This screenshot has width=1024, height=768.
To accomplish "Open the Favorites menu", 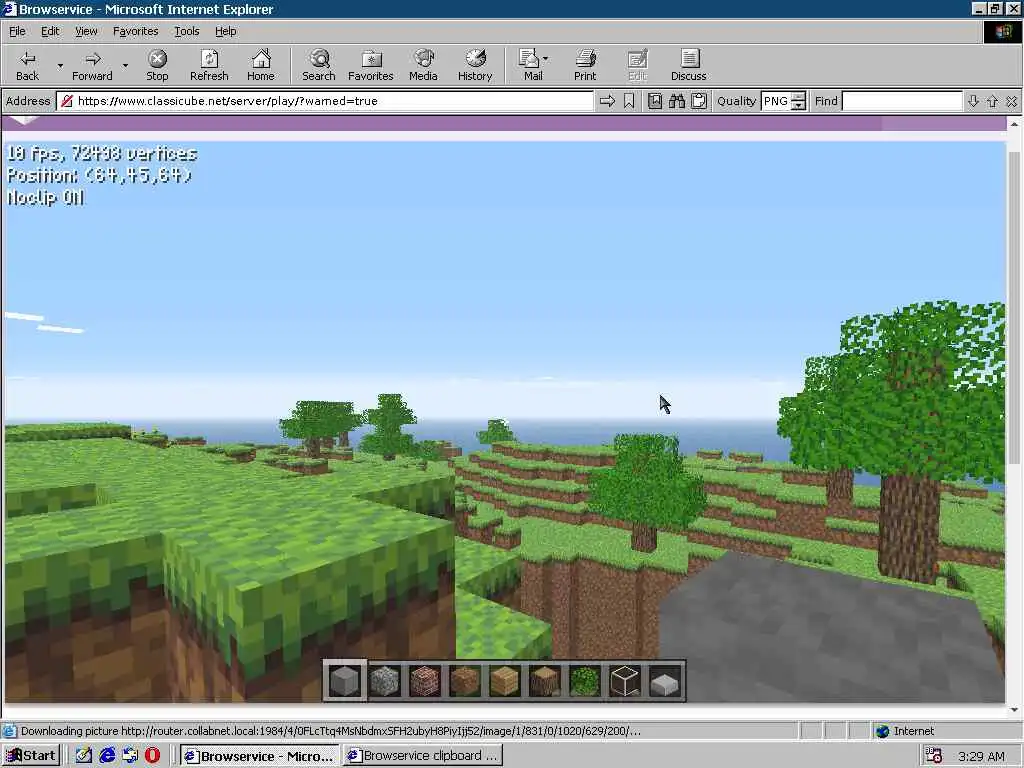I will (x=135, y=31).
